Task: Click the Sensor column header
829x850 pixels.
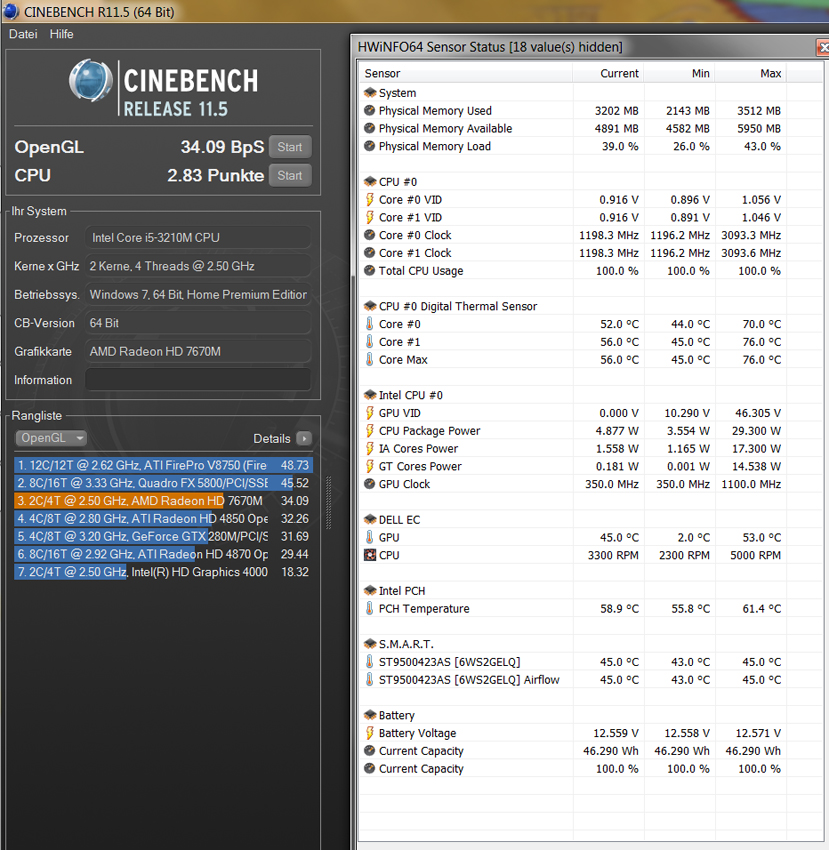Action: click(x=465, y=73)
